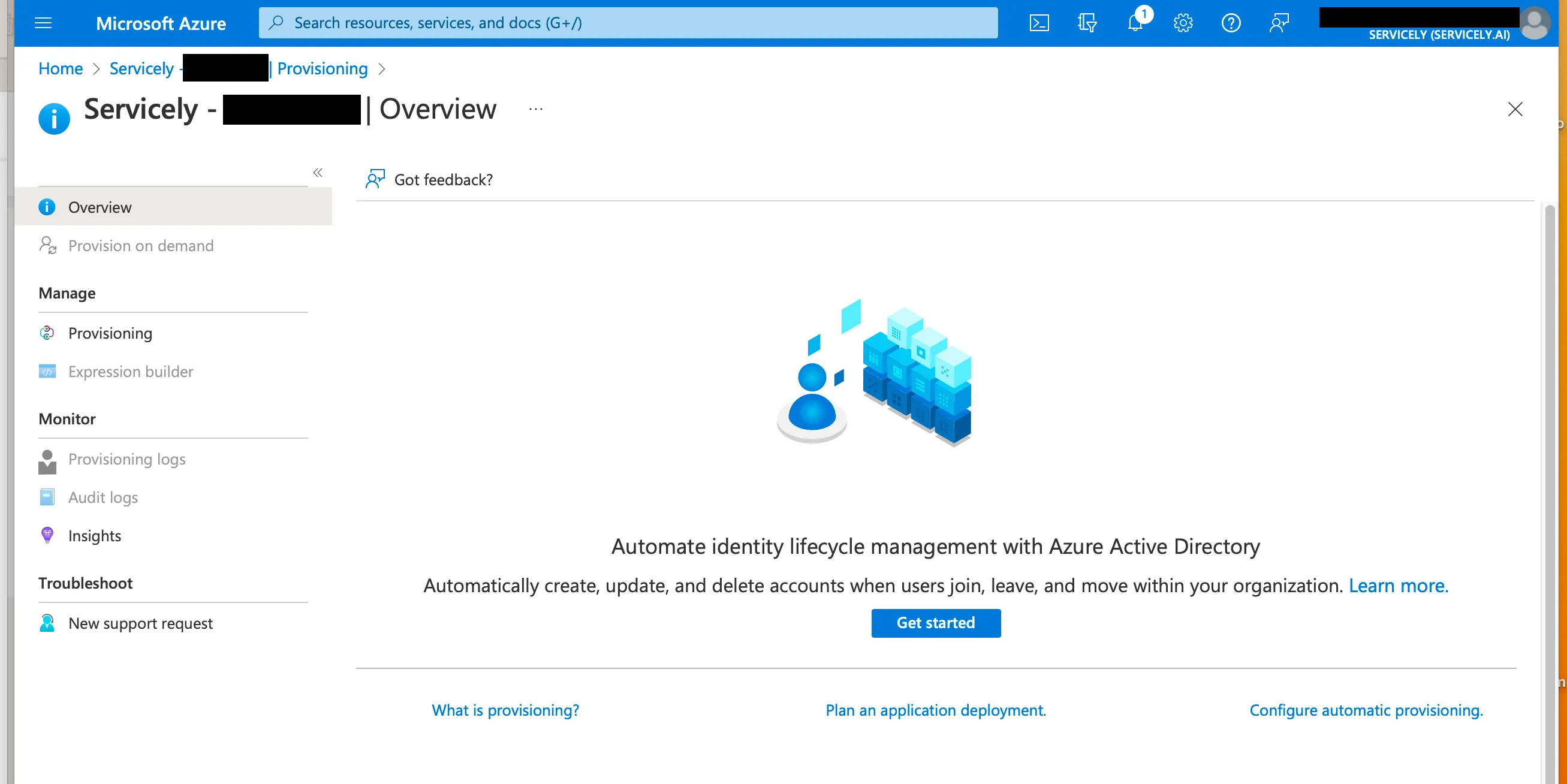Open the Azure portal hamburger menu
Screen dimensions: 1567x784
[x=43, y=23]
